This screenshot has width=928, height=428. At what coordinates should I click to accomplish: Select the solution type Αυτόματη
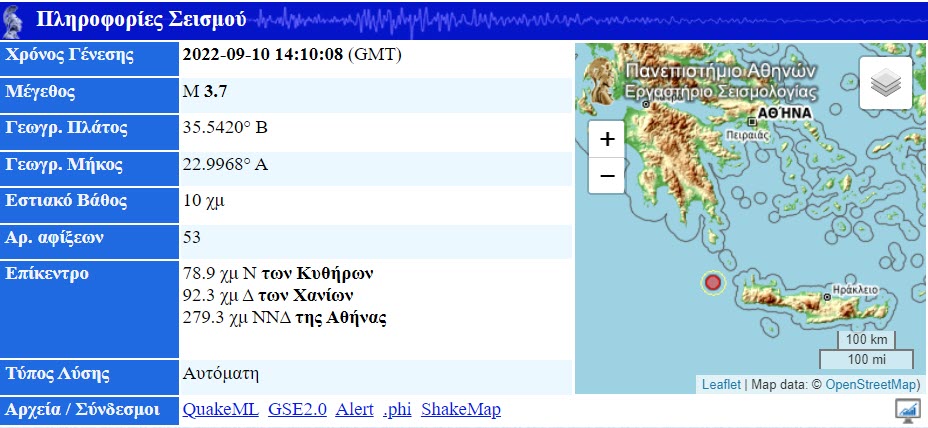(221, 374)
